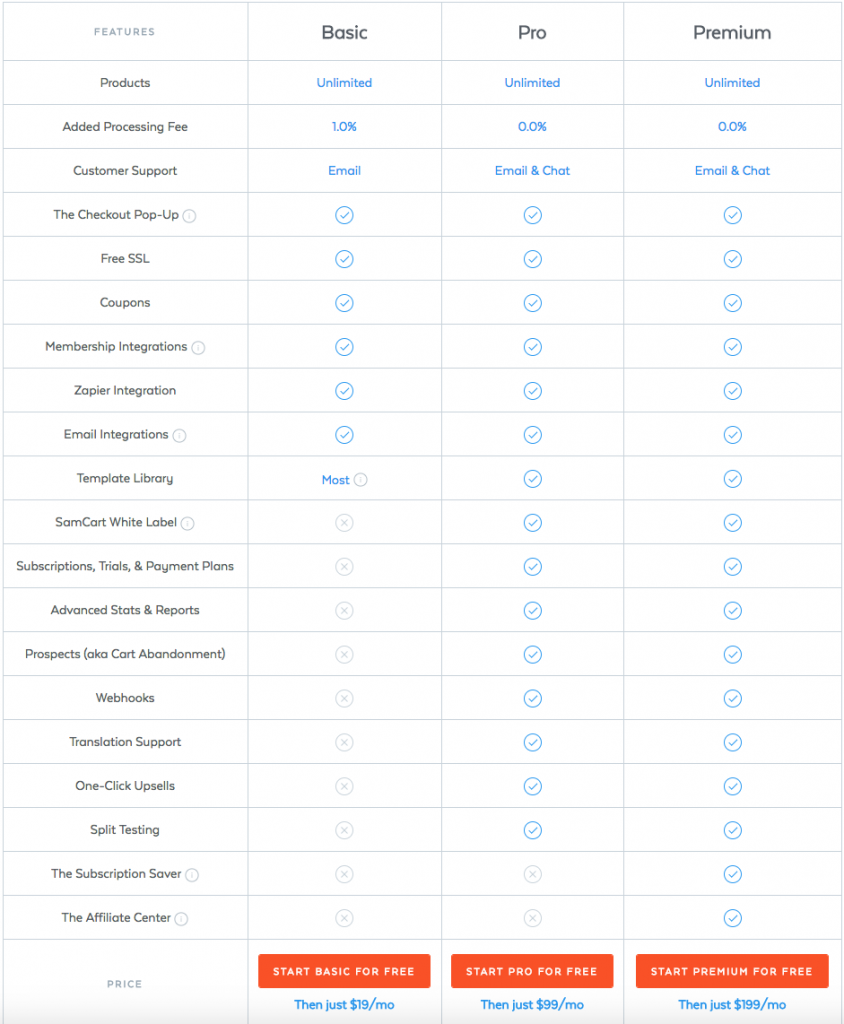Click START PREMIUM FOR FREE button

[732, 971]
